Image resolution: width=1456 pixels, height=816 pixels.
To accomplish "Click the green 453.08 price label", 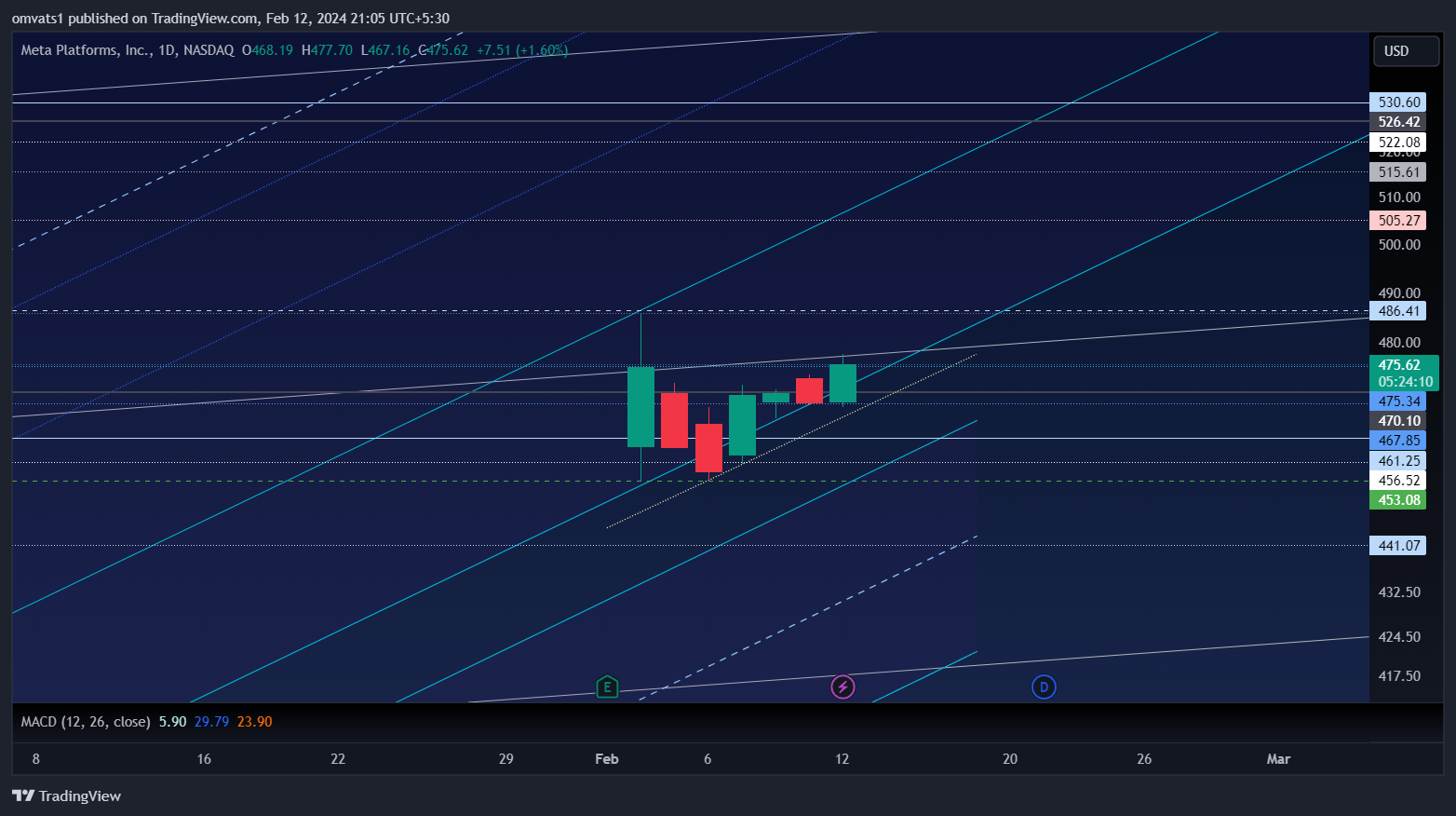I will tap(1398, 500).
